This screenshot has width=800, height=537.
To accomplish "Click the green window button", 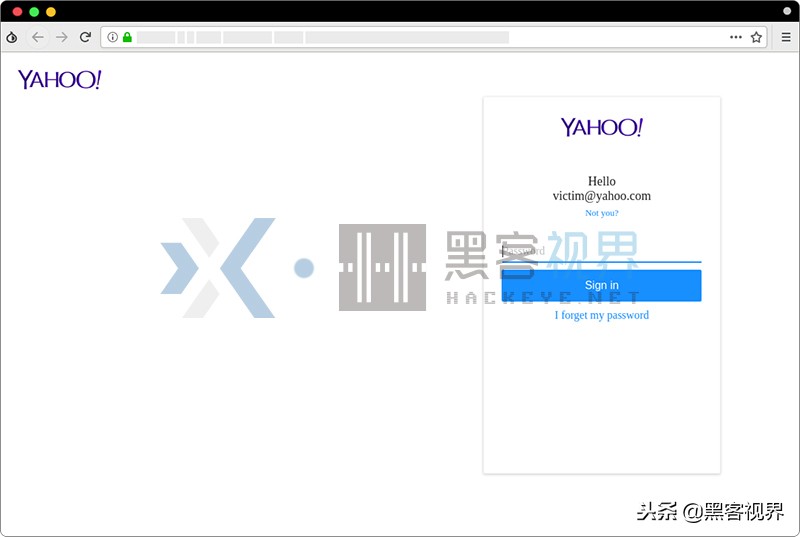I will click(x=34, y=12).
